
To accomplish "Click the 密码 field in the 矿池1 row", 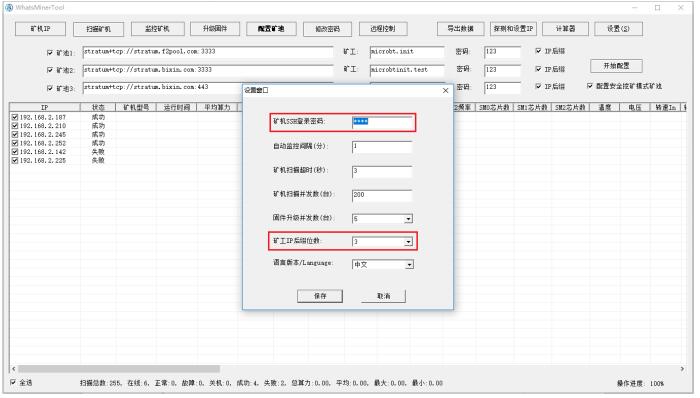I will click(x=503, y=52).
